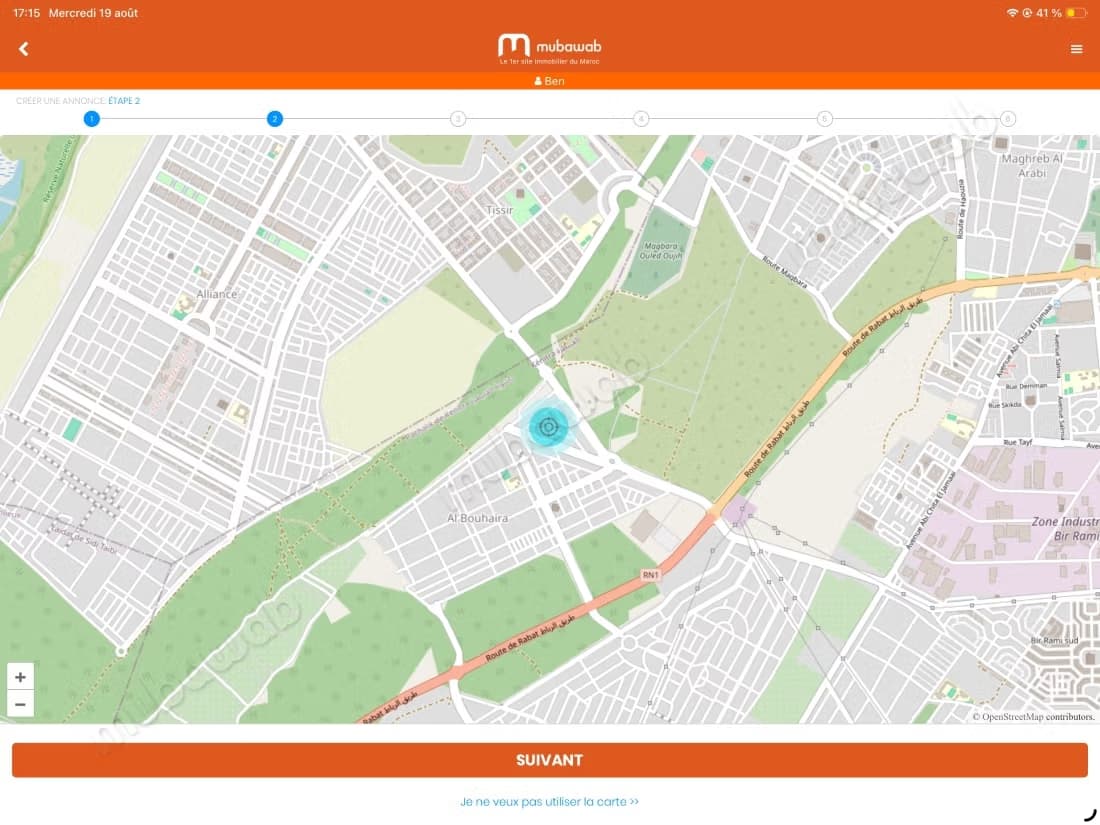Click the Alliance map label

pos(217,294)
